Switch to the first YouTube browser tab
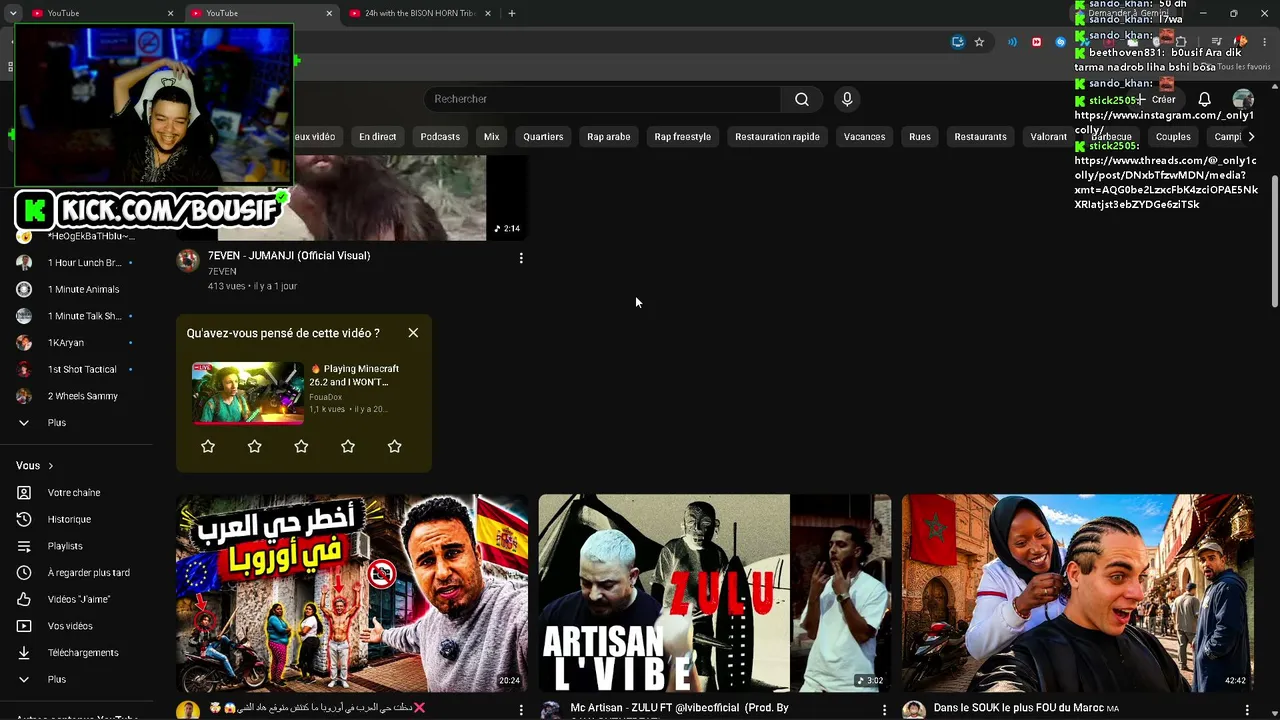Viewport: 1280px width, 720px height. tap(98, 13)
